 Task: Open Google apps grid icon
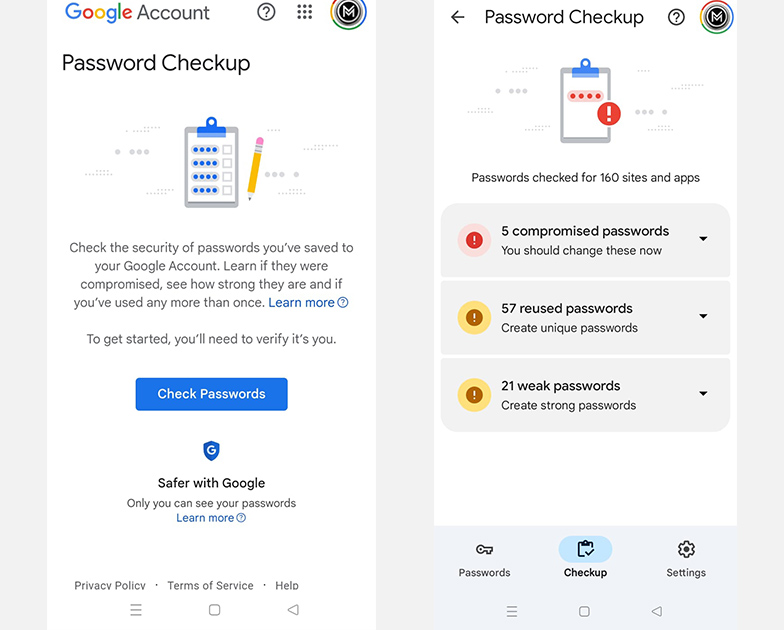[305, 12]
